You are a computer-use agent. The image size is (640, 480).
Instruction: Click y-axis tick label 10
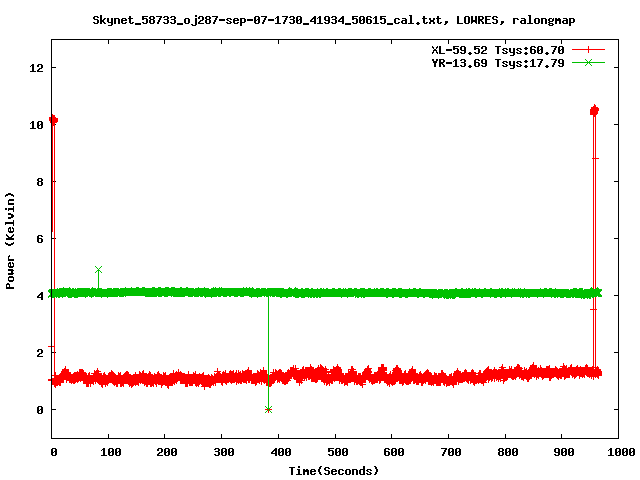click(x=36, y=125)
